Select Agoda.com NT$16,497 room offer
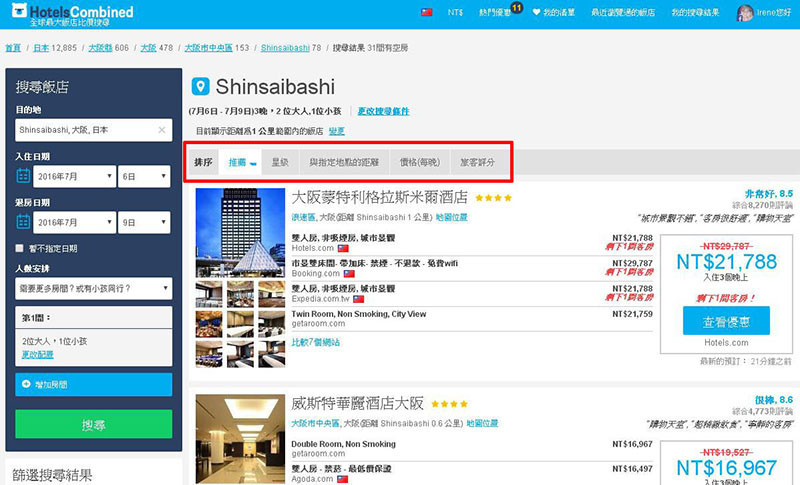 (472, 474)
